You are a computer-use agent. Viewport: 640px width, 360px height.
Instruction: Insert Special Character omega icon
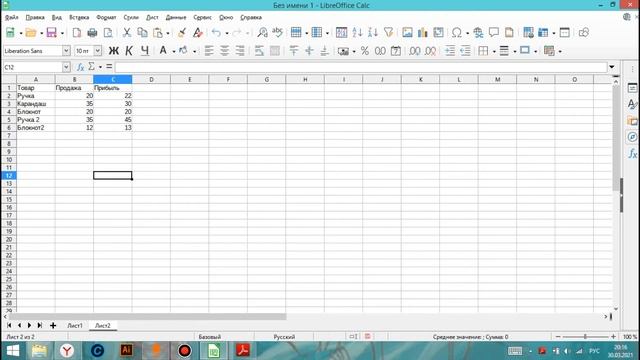tap(457, 33)
